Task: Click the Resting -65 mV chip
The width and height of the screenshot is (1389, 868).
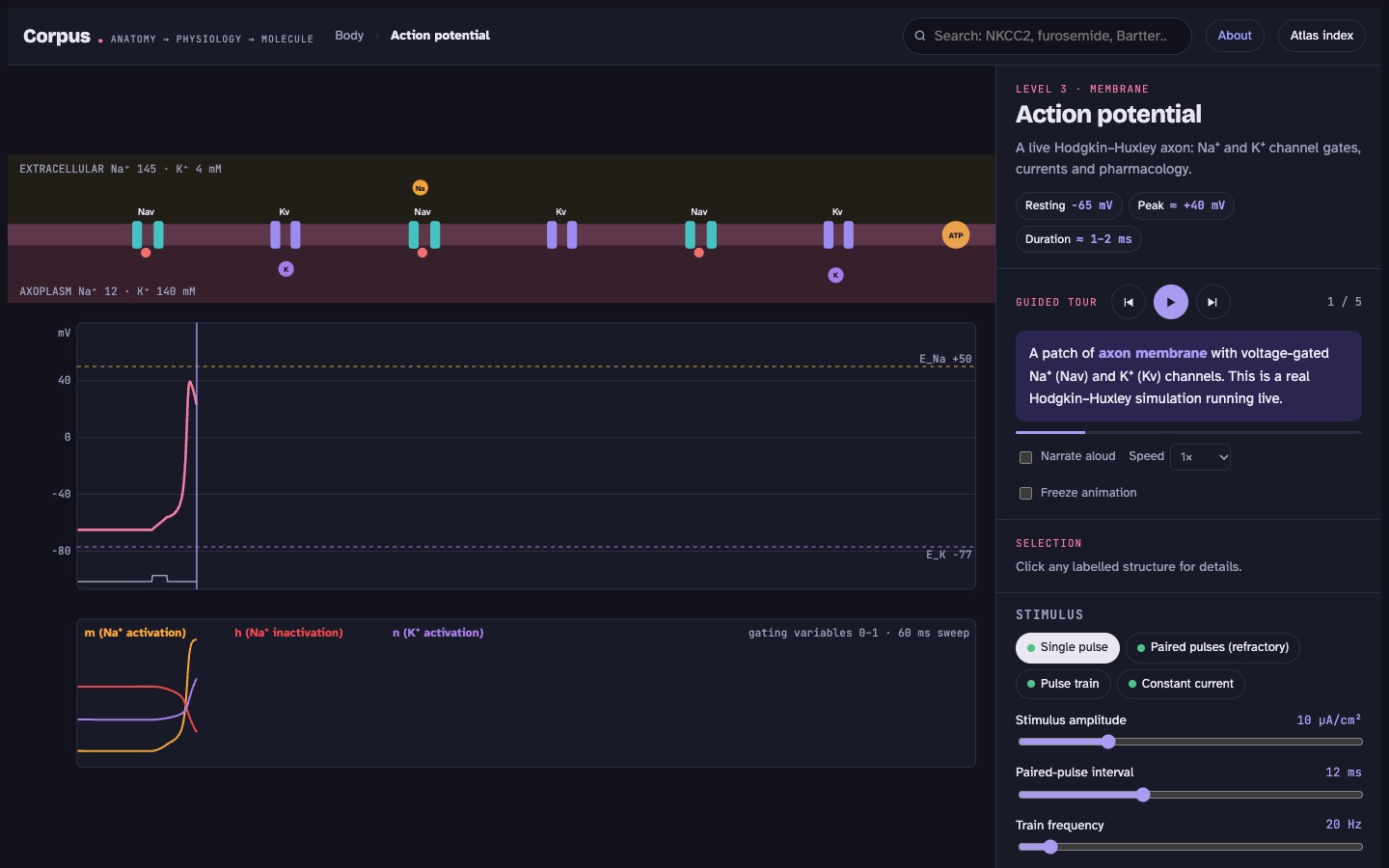Action: [x=1069, y=205]
